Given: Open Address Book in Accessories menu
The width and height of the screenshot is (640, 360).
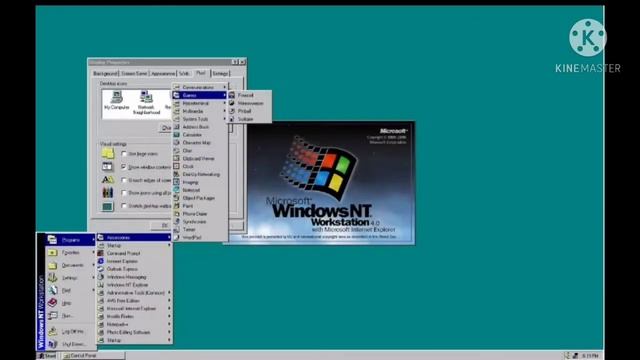Looking at the screenshot, I should [200, 127].
